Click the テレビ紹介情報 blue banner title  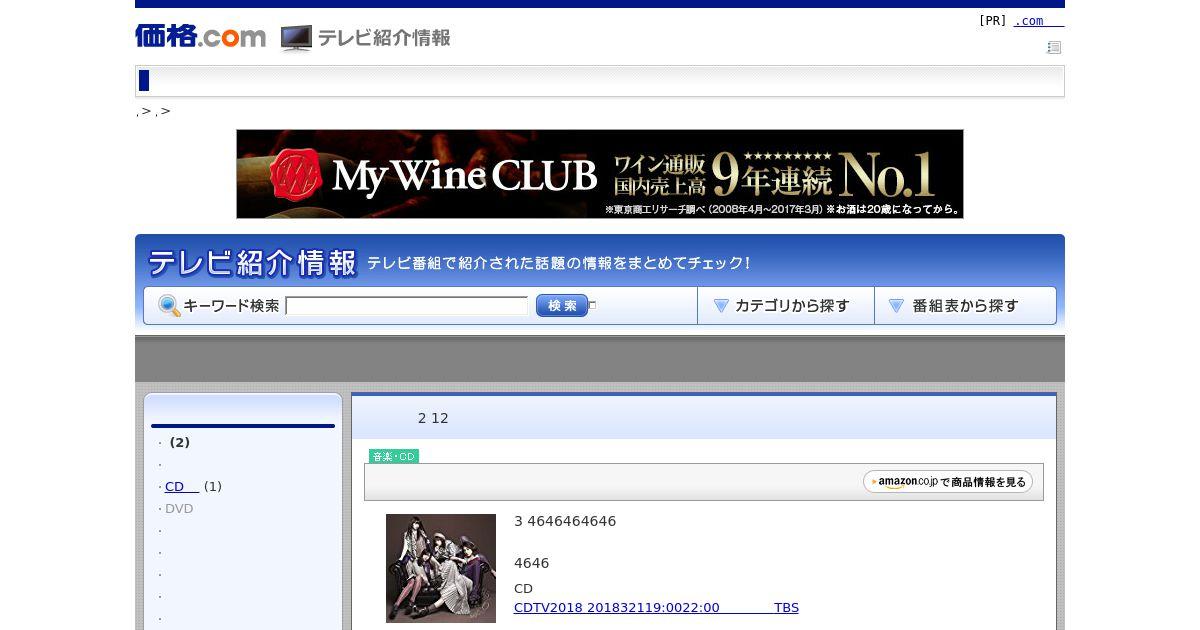(252, 263)
